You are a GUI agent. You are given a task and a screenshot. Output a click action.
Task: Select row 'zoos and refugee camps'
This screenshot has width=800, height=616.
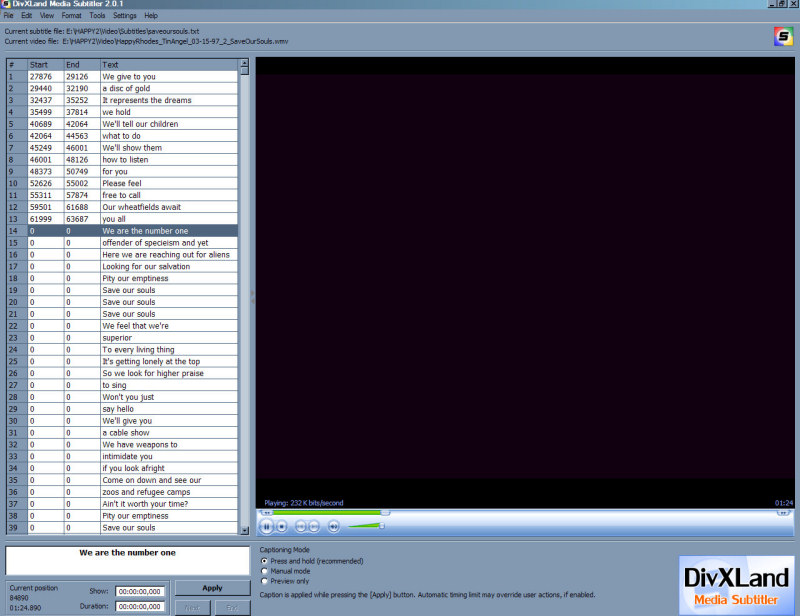pos(122,492)
